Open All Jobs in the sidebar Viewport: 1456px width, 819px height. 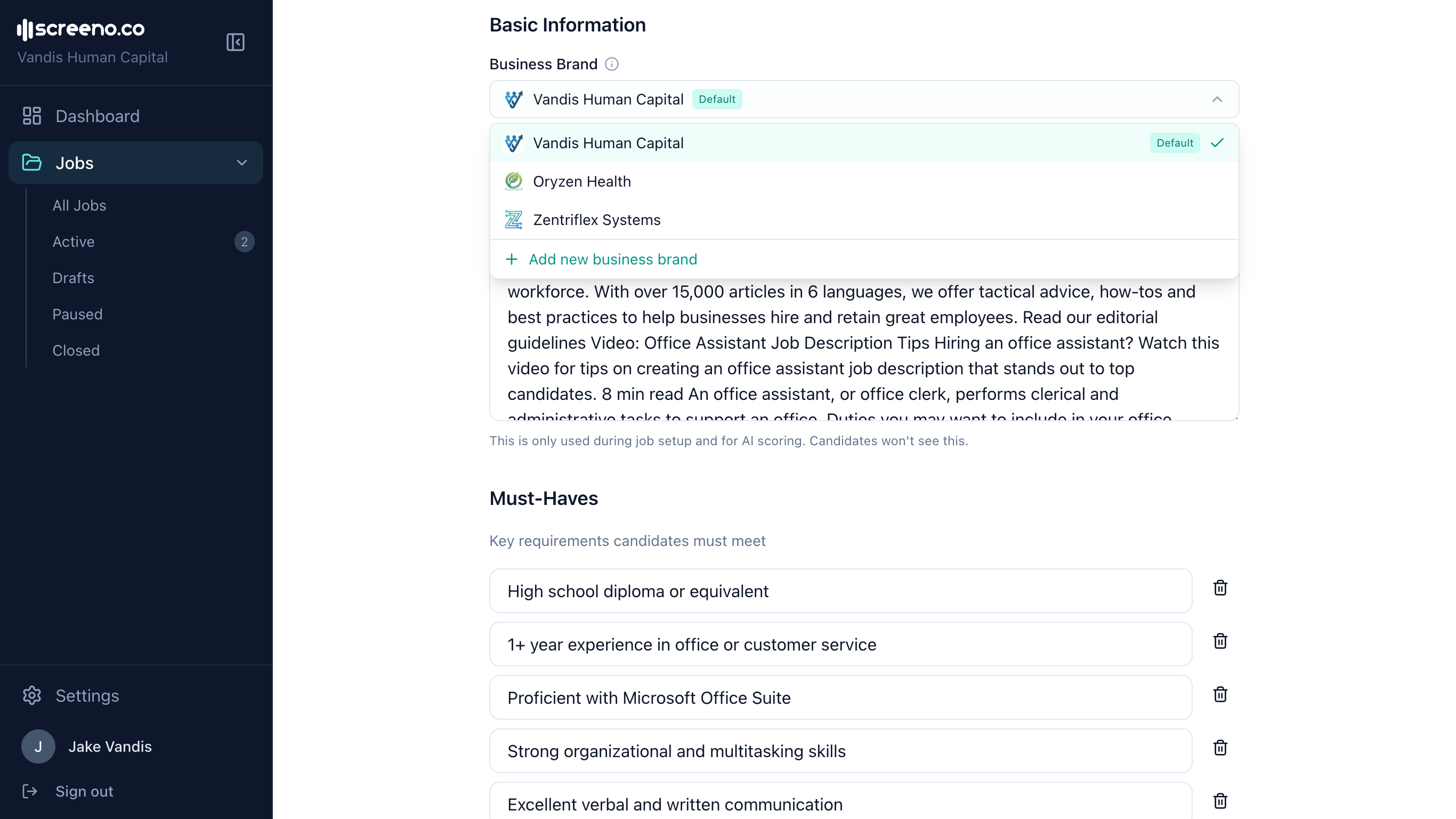79,205
